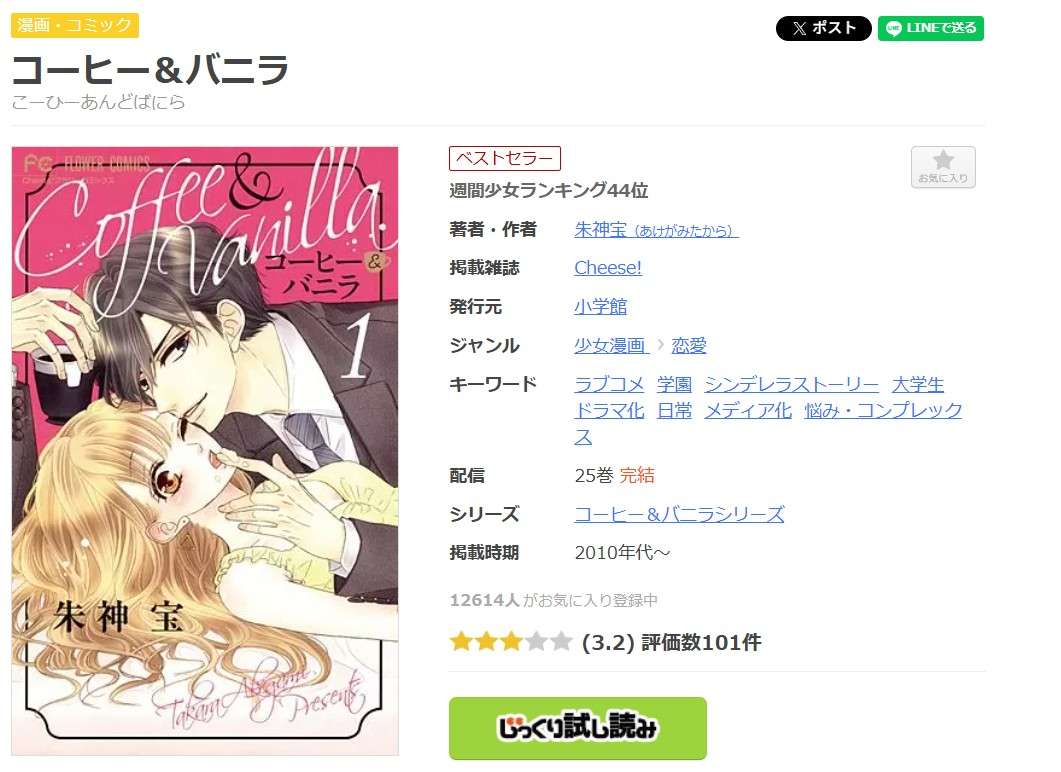Open the Cheese! magazine link

608,268
